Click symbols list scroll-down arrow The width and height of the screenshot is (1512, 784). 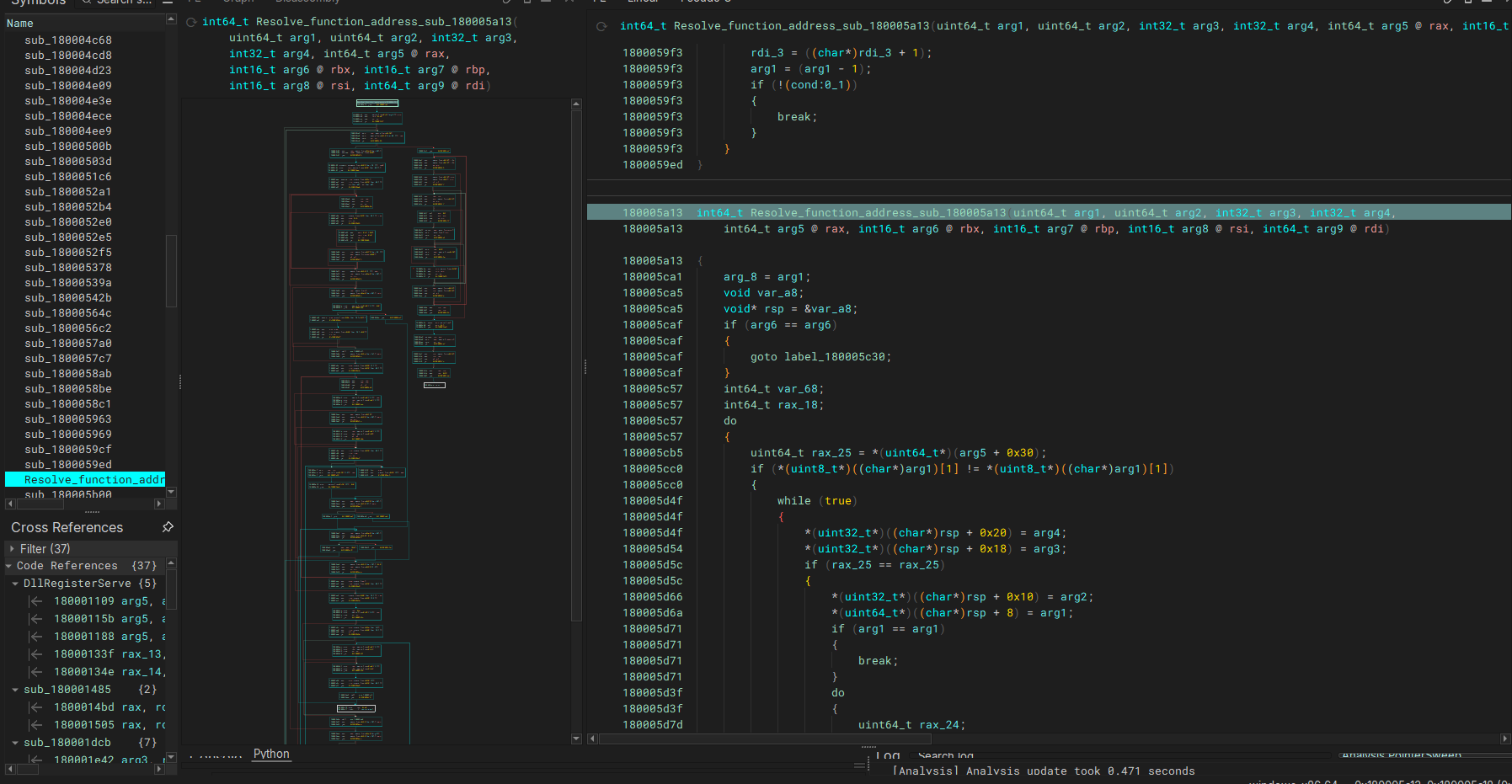171,492
